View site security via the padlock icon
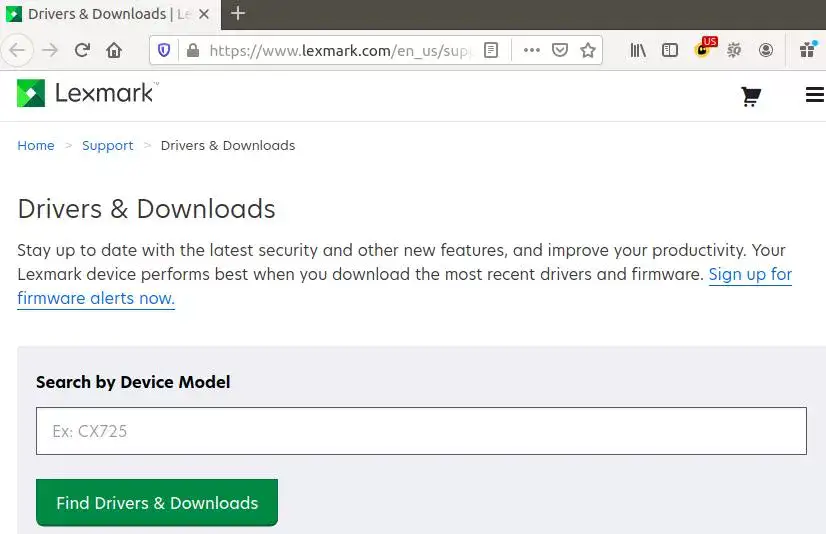The image size is (826, 534). (x=193, y=51)
